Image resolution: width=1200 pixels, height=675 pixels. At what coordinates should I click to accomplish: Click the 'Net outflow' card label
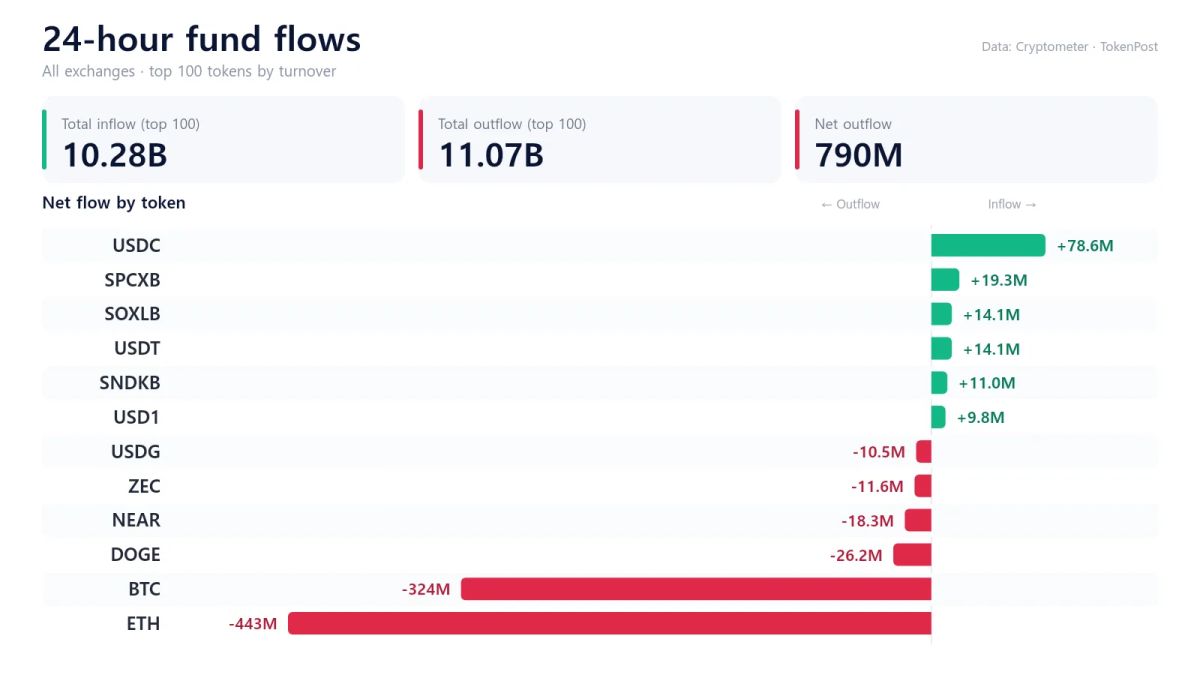coord(853,124)
